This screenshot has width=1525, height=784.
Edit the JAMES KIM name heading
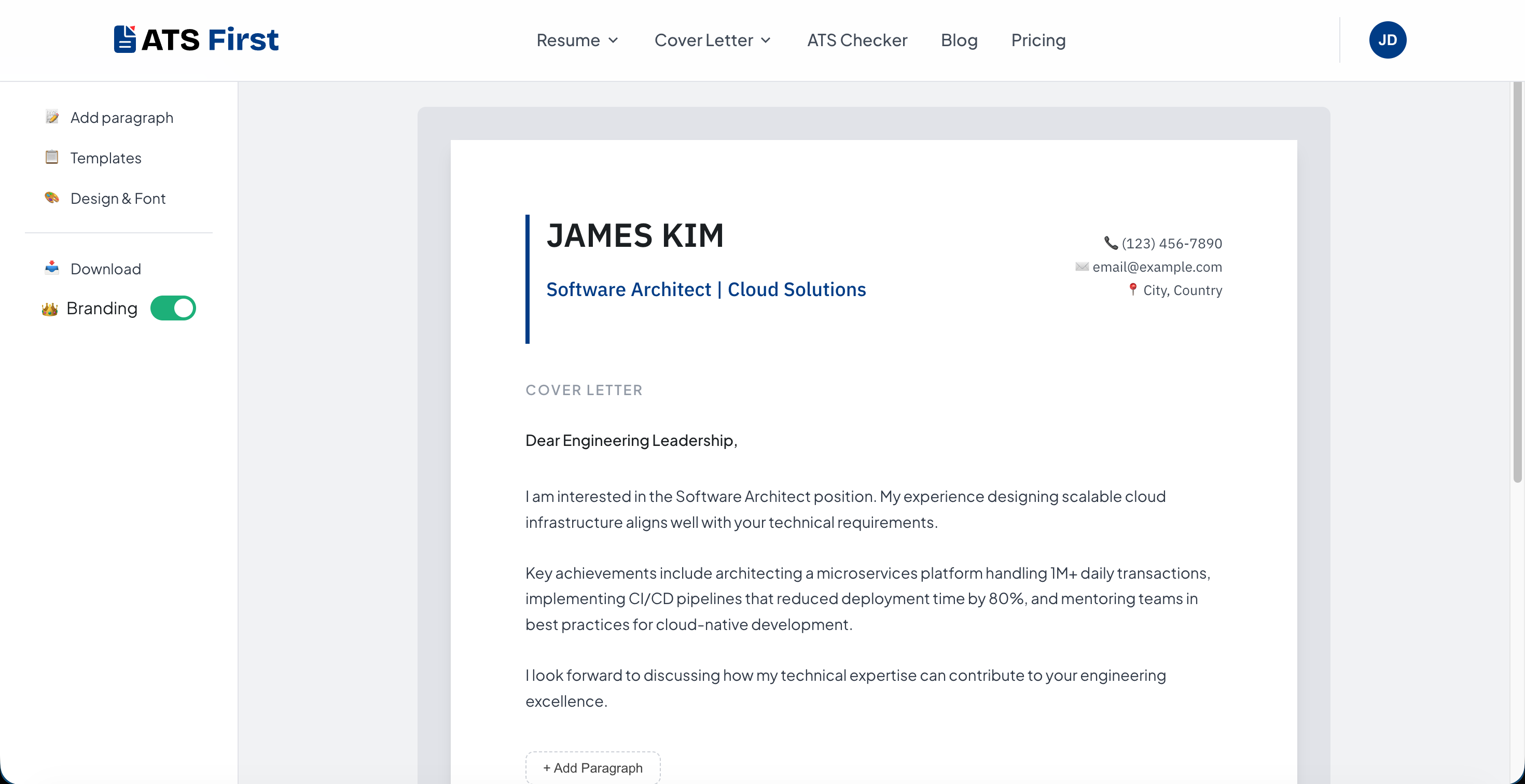634,235
